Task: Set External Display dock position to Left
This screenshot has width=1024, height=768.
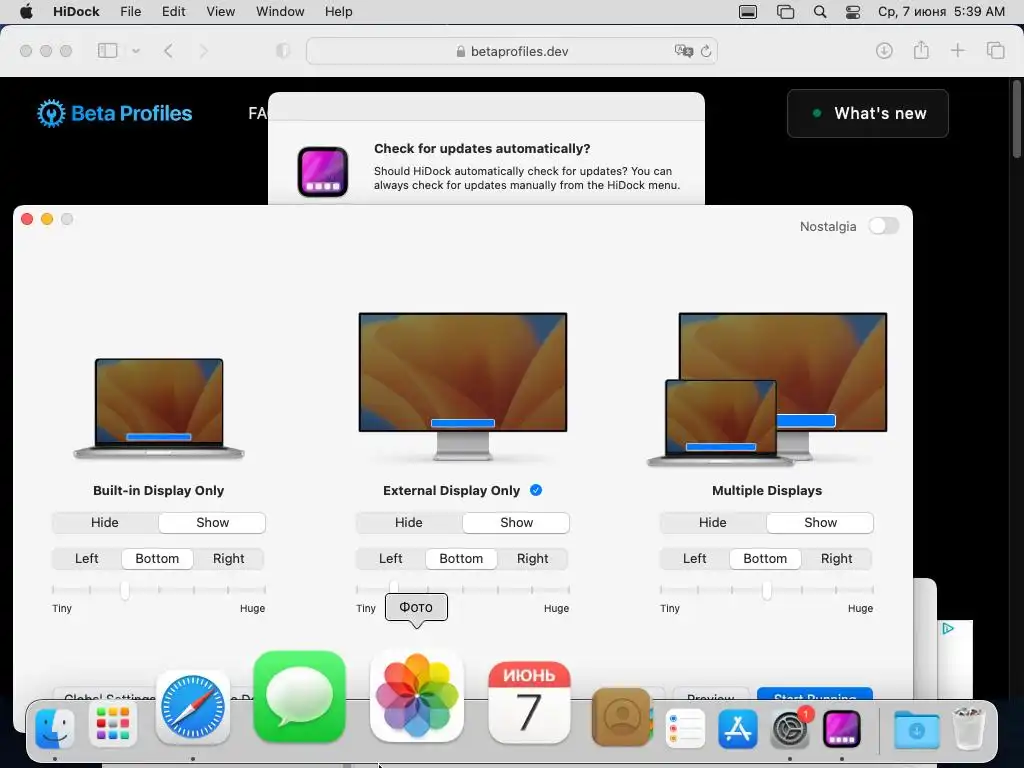Action: [x=391, y=558]
